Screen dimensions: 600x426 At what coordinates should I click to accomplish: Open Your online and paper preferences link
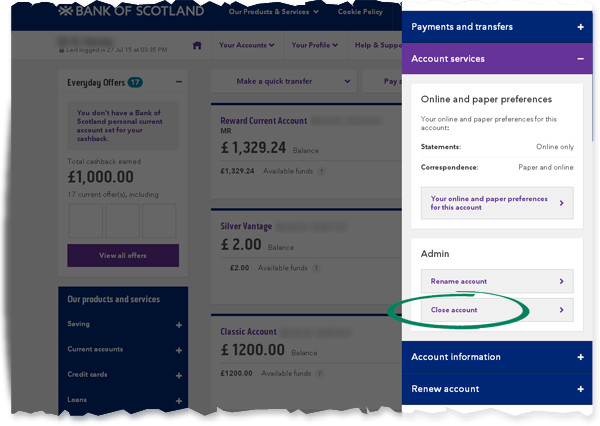pos(497,203)
